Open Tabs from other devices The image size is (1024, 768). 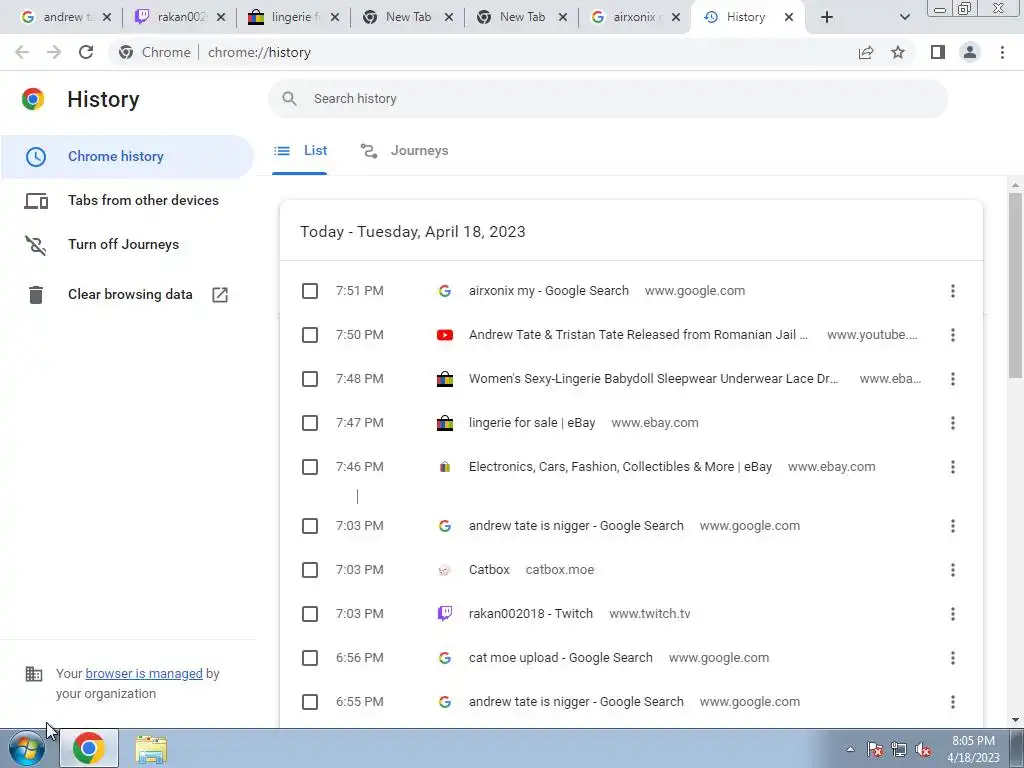point(127,200)
